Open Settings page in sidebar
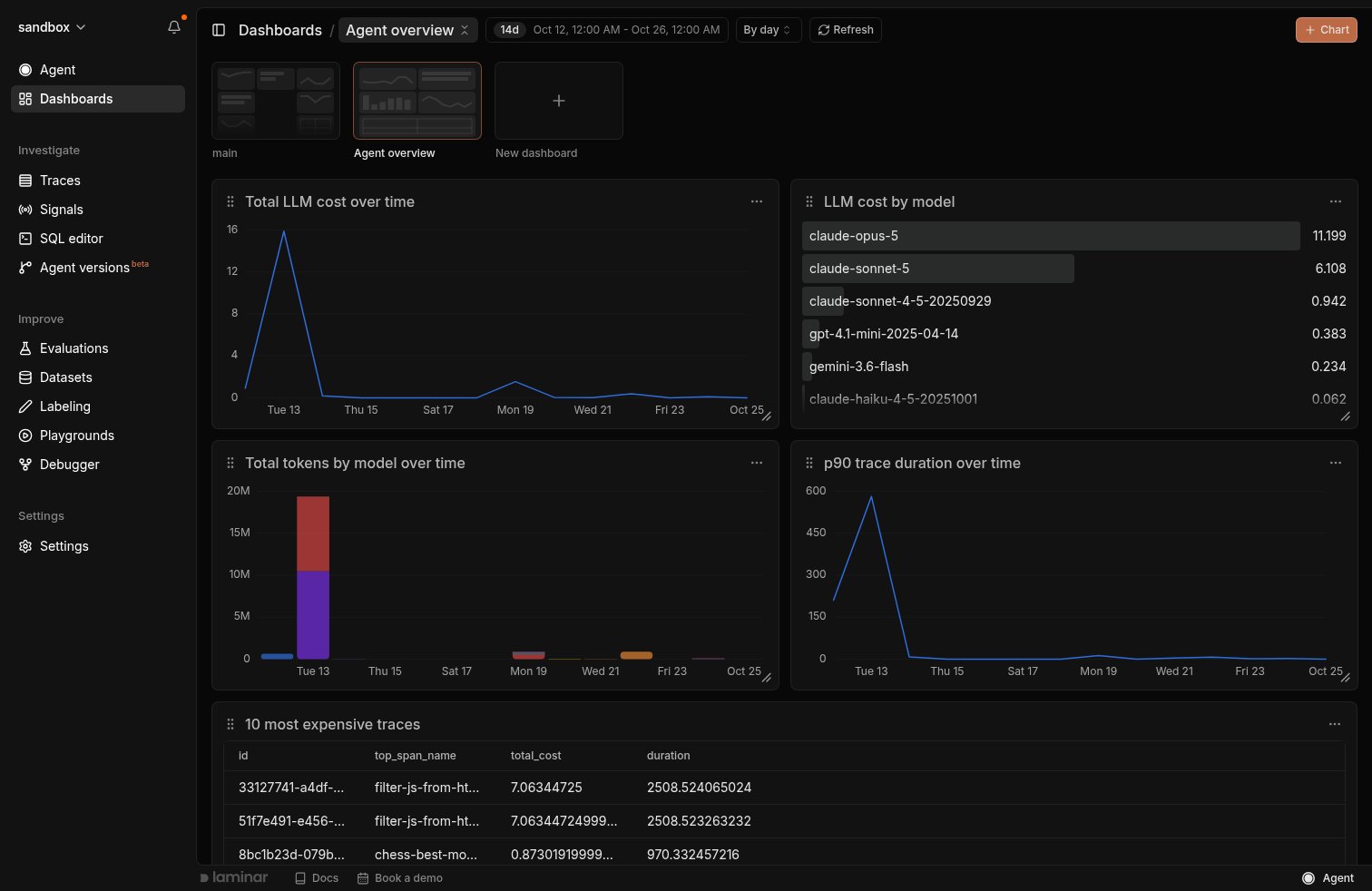This screenshot has height=891, width=1372. coord(98,546)
